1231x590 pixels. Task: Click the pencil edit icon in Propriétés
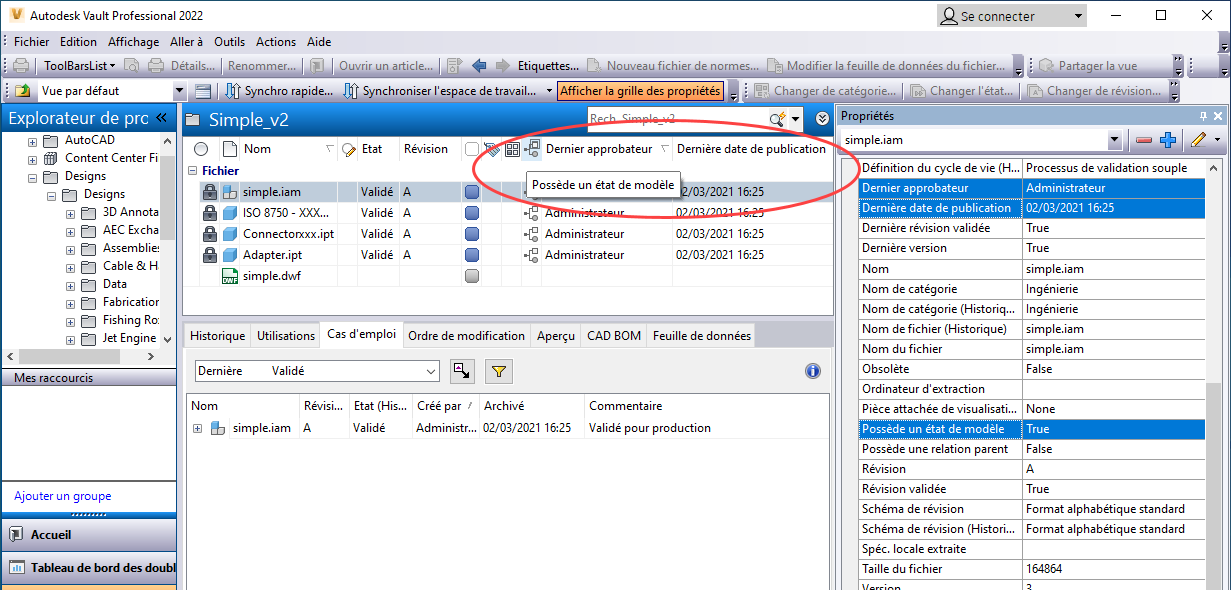(x=1198, y=142)
